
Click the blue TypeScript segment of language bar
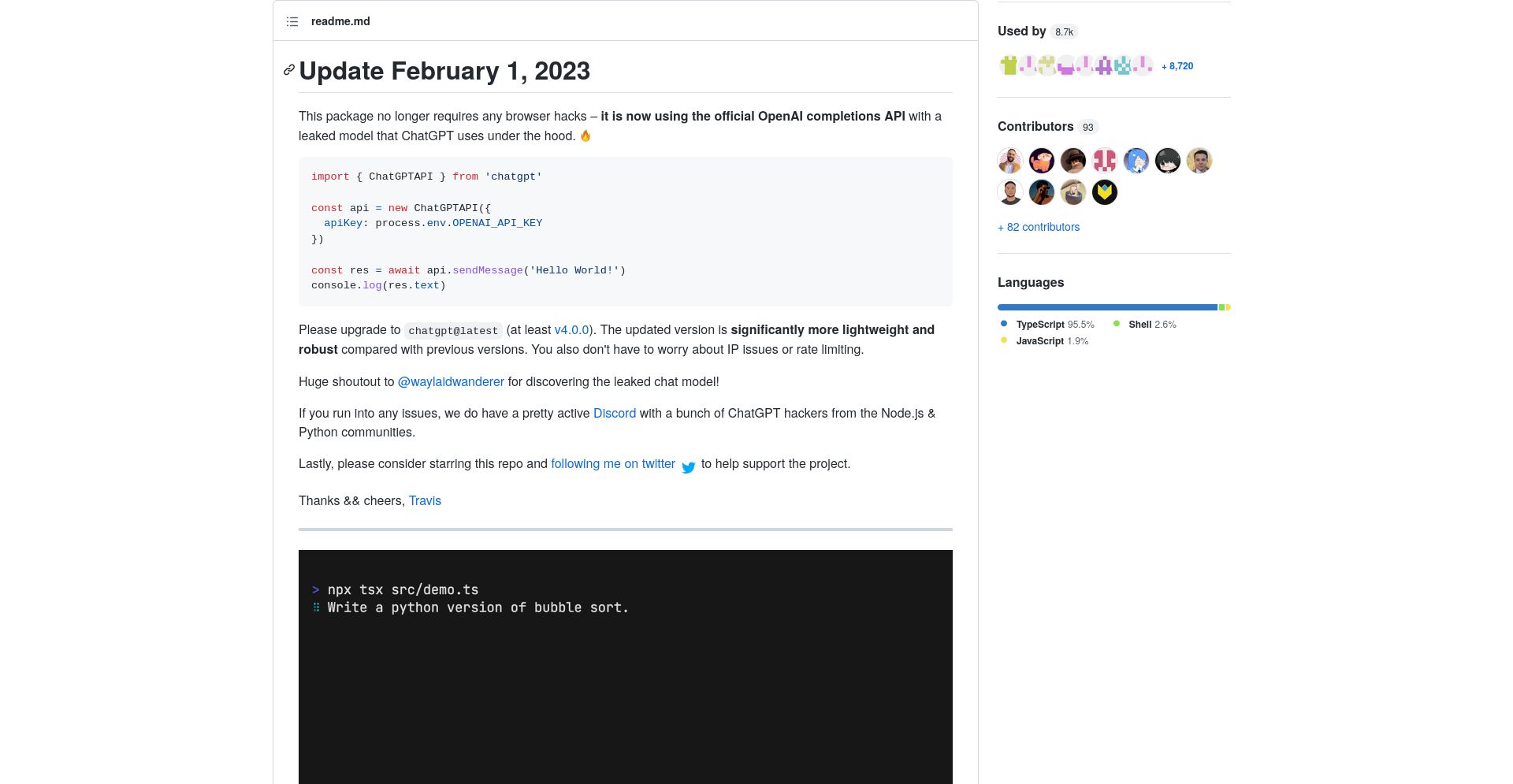(1107, 307)
